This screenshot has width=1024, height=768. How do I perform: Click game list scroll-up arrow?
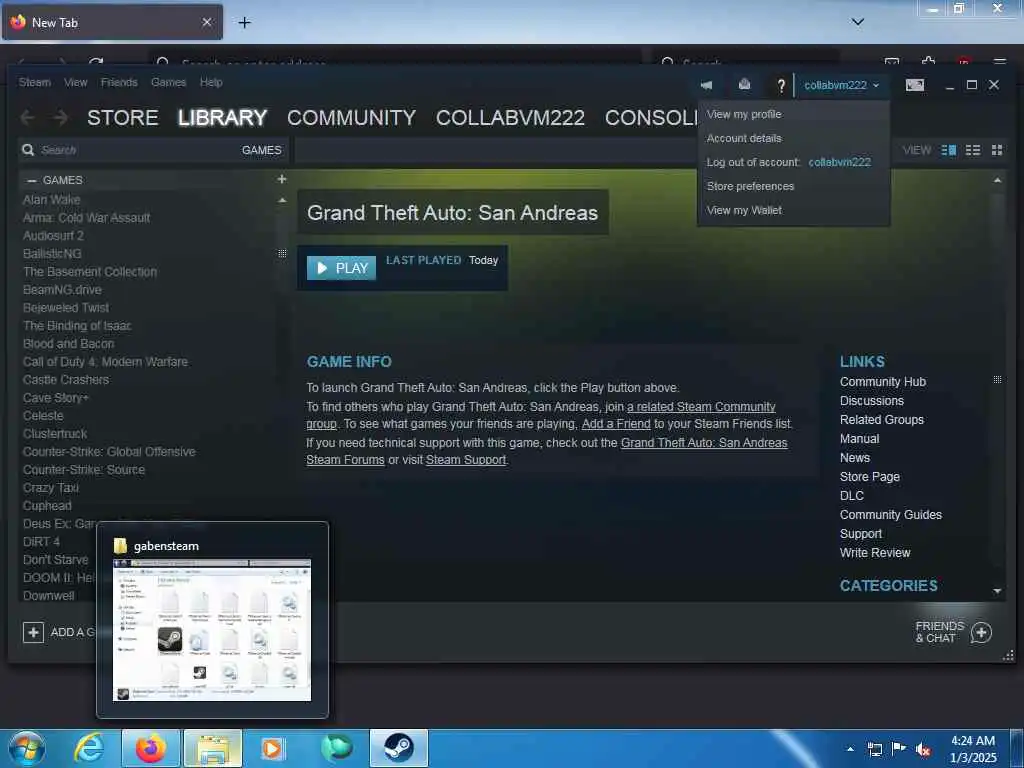282,200
